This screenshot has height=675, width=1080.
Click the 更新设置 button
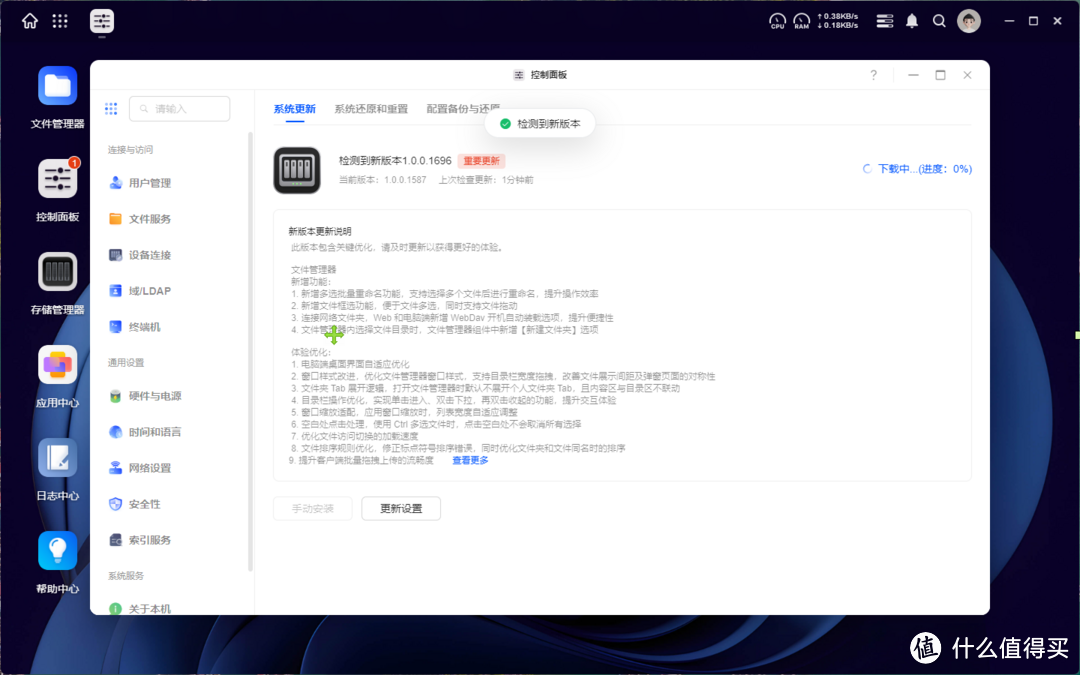point(400,508)
